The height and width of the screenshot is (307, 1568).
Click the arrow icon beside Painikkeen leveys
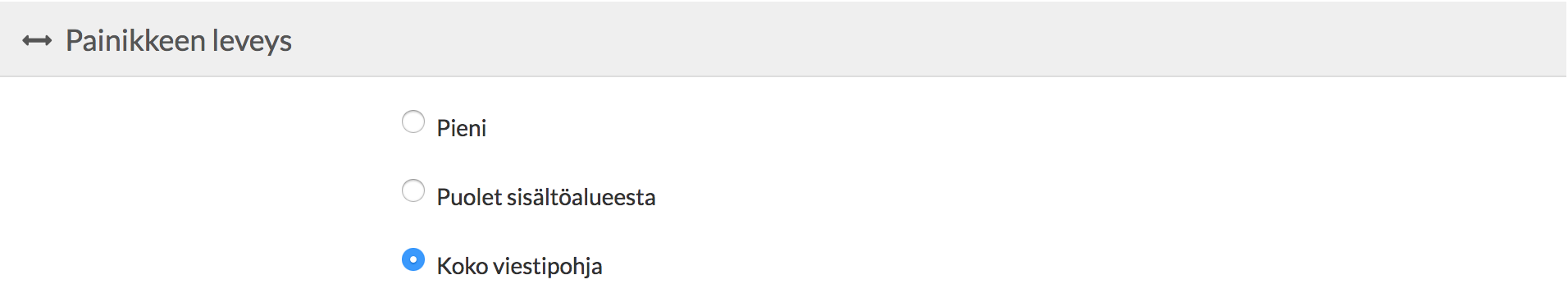(x=37, y=41)
